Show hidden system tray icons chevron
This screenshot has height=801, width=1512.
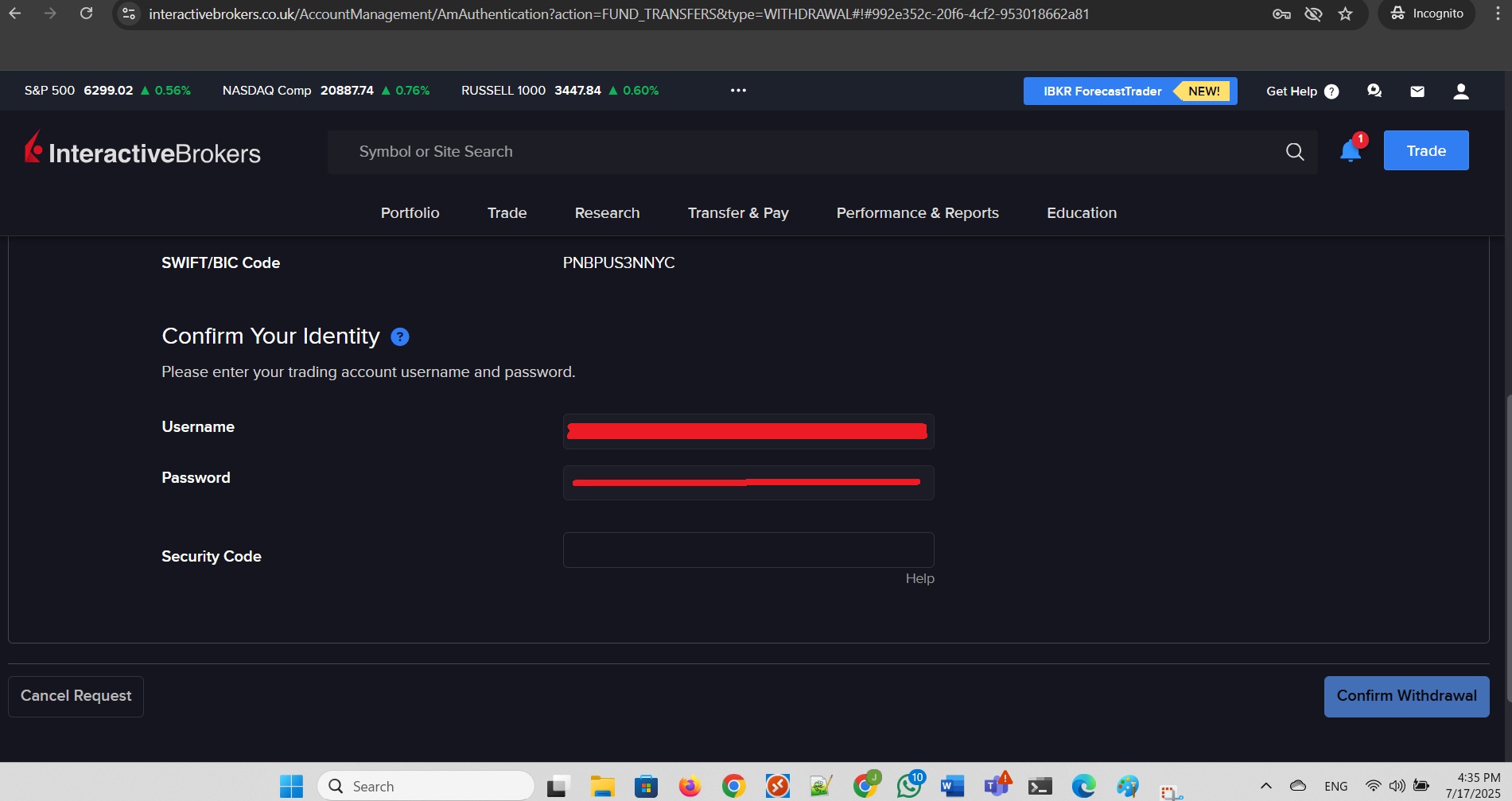pyautogui.click(x=1265, y=786)
